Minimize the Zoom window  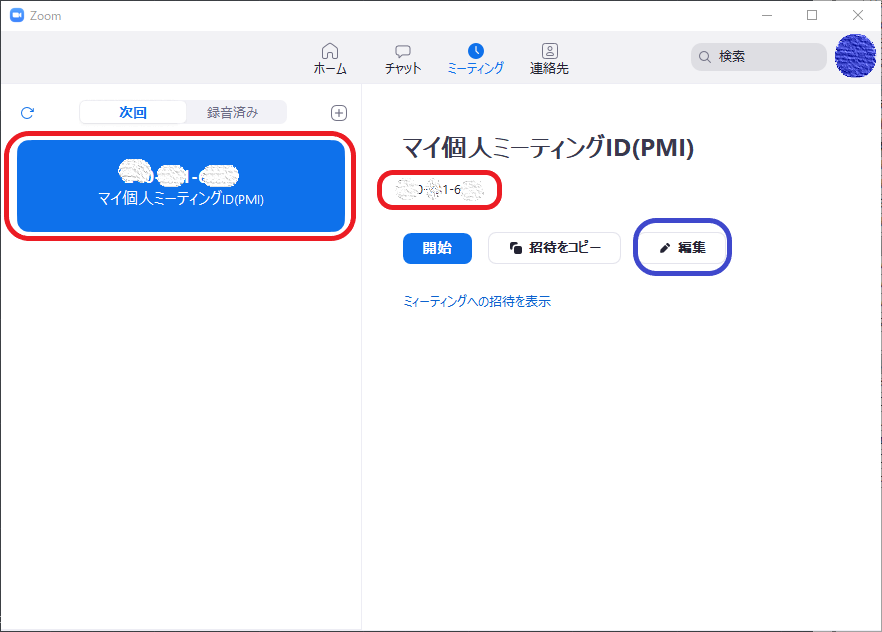pyautogui.click(x=766, y=15)
